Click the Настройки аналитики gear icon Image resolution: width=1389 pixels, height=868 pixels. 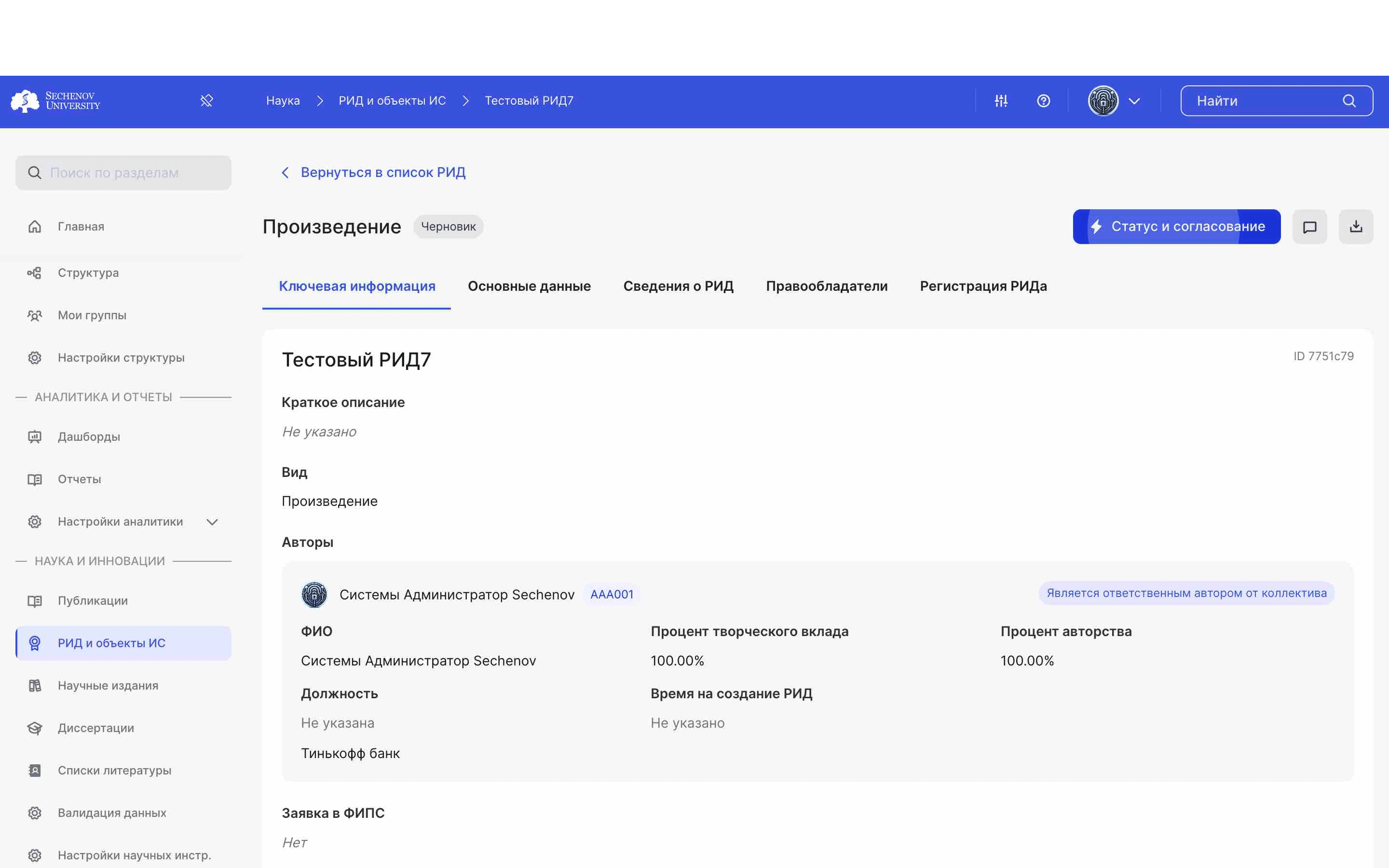pos(34,522)
